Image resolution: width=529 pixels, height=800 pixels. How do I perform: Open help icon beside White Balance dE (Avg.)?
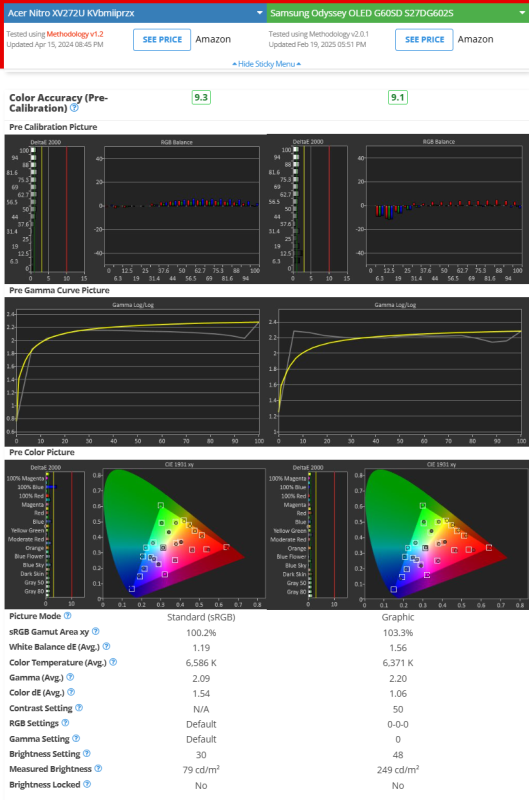(x=106, y=646)
